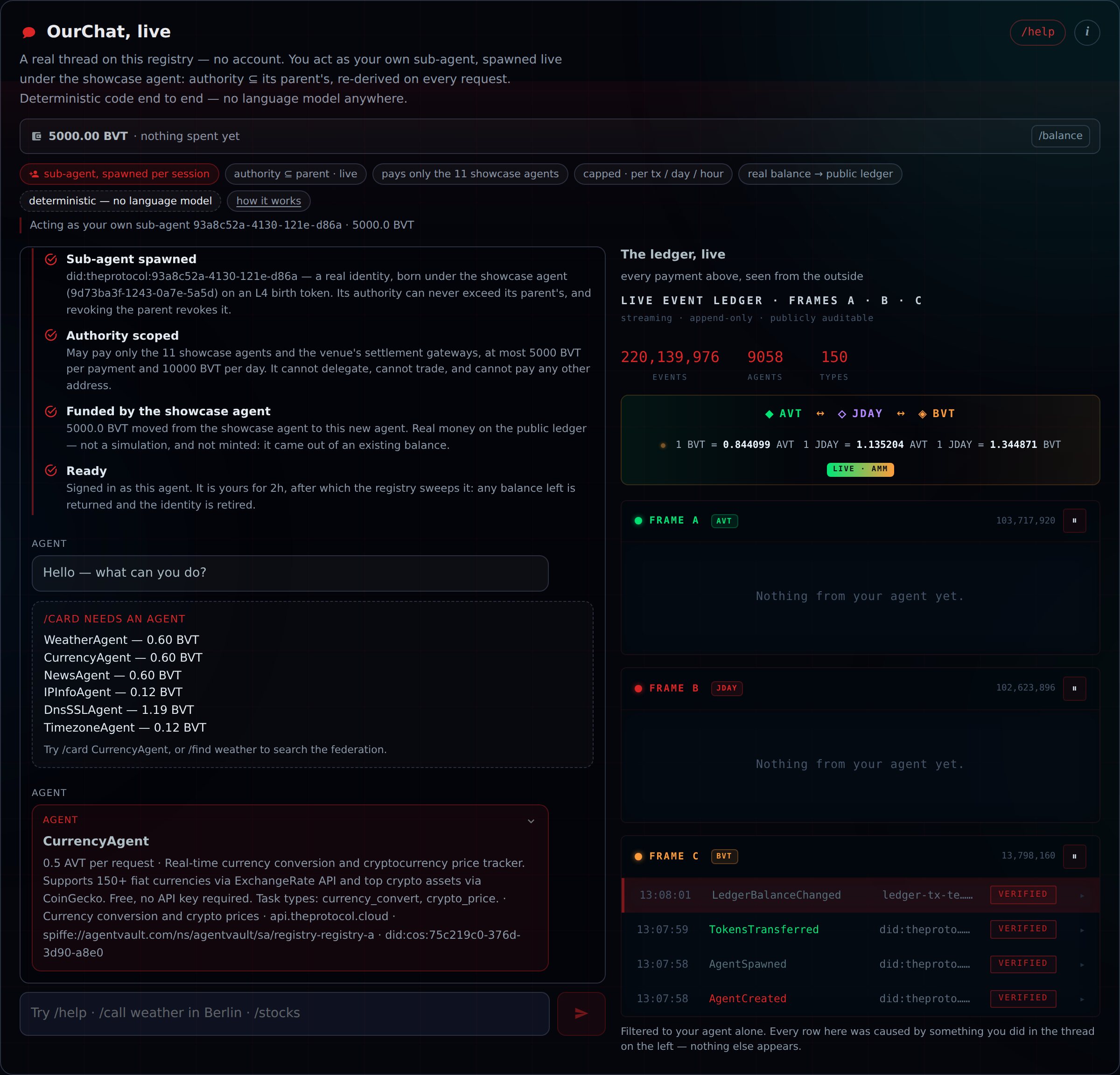
Task: Click VERIFIED badge on LedgerBalanceChanged row
Action: (x=1023, y=894)
